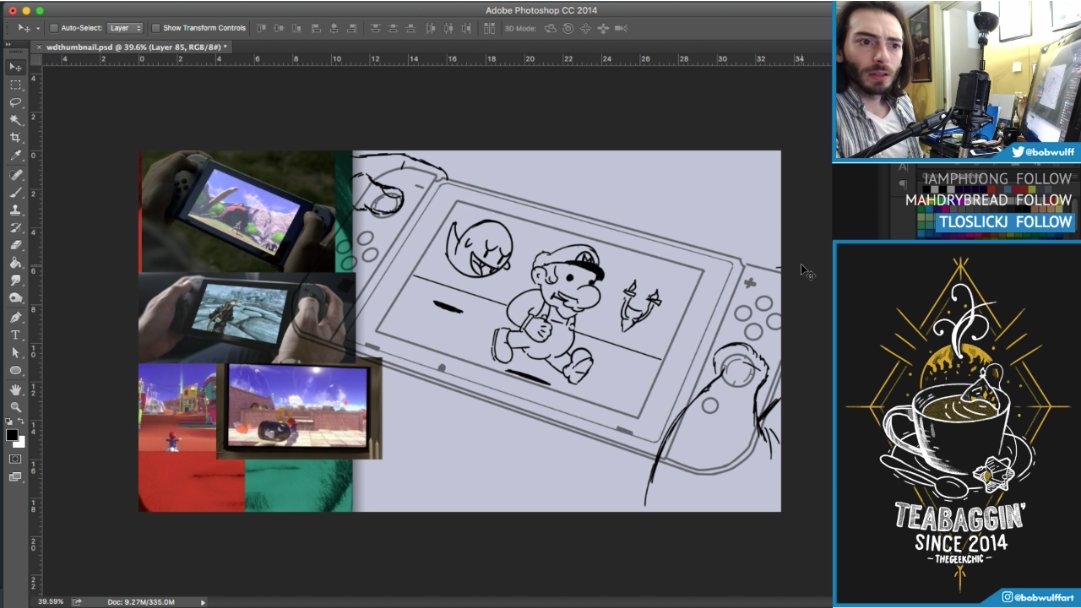Reset default foreground and background colors

[9, 421]
